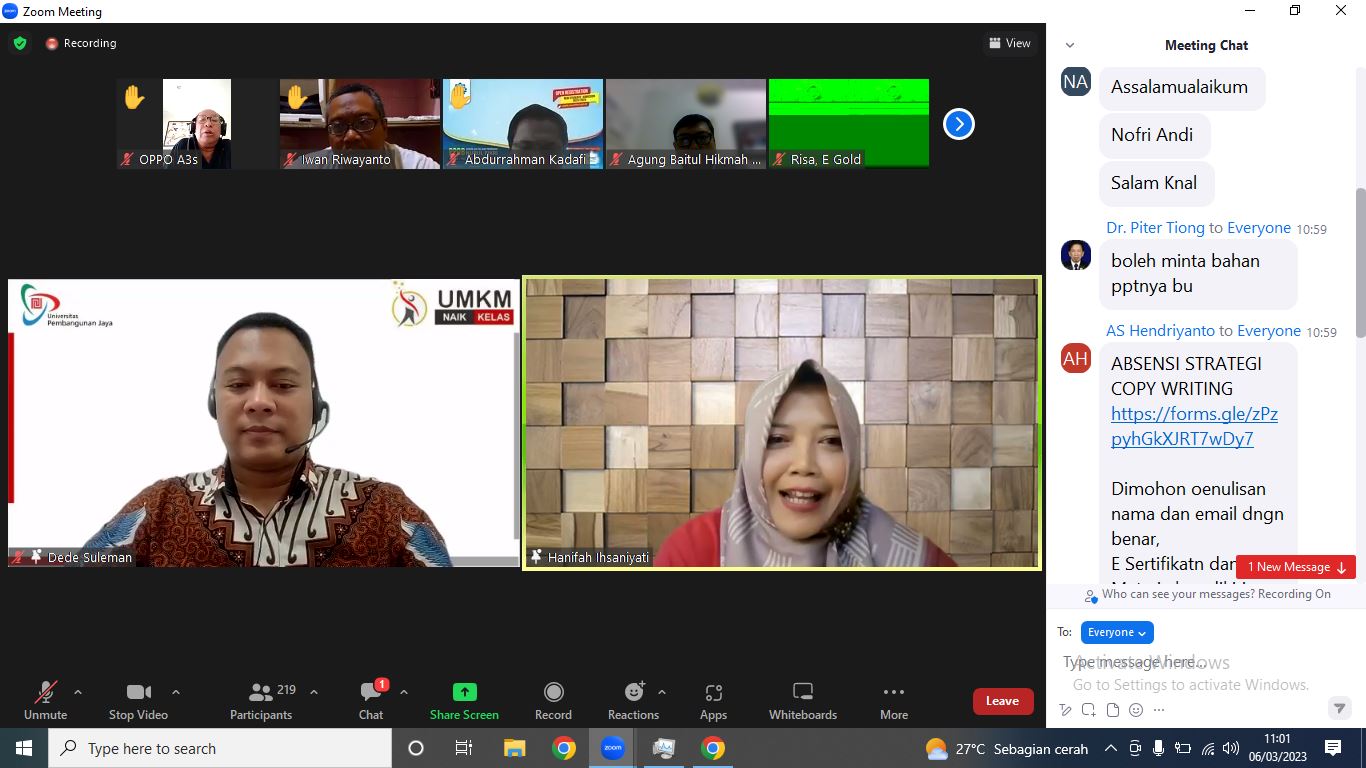Screen dimensions: 1366x768
Task: Open Who can see your messages info
Action: pos(1207,594)
